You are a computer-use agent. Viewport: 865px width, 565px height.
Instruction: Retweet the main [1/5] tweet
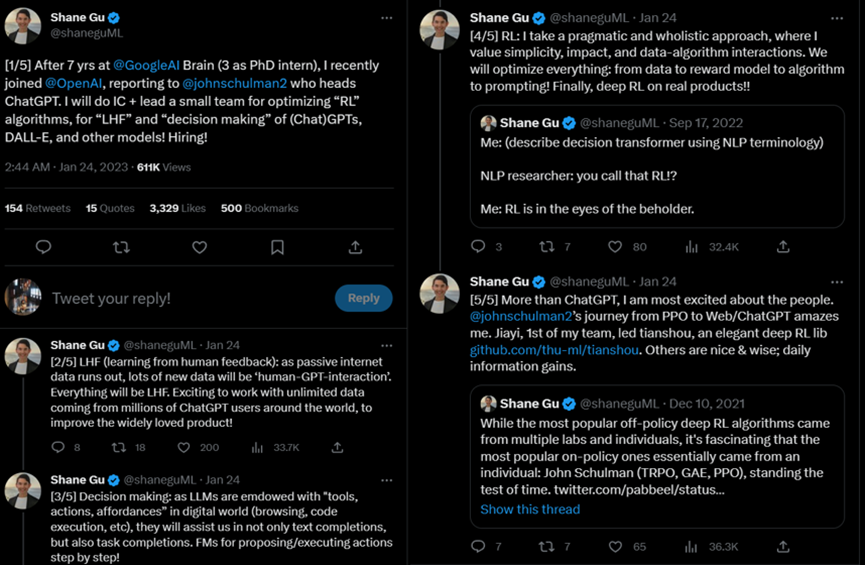[x=121, y=247]
